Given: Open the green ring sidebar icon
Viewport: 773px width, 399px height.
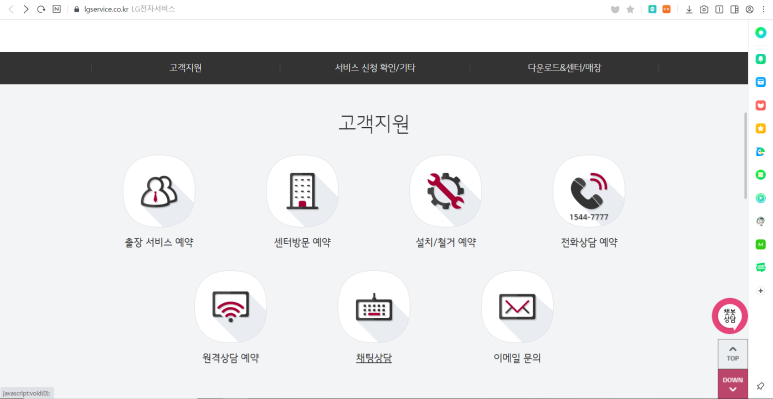Looking at the screenshot, I should (761, 33).
